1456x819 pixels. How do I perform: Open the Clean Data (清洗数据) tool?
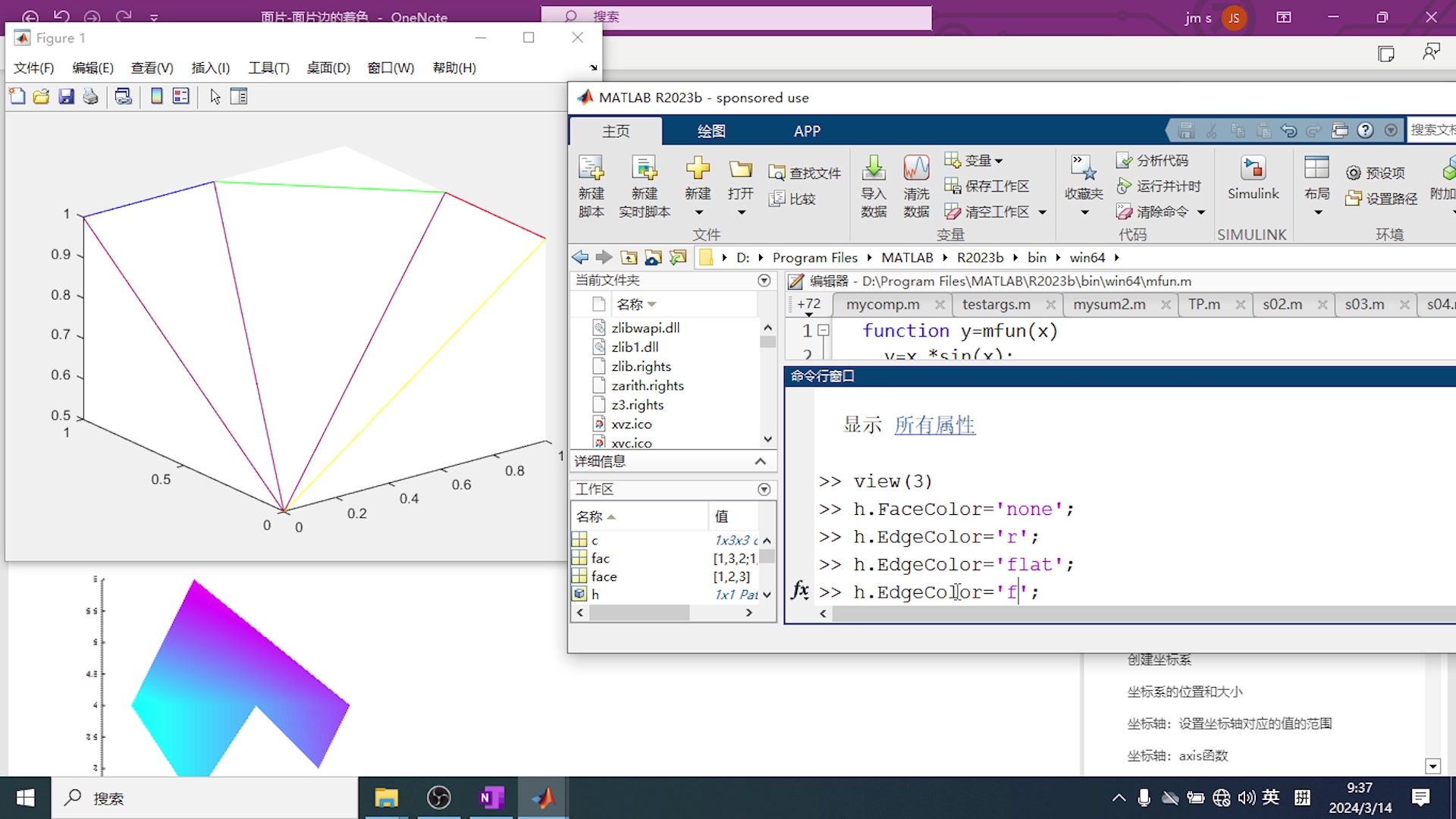tap(916, 168)
